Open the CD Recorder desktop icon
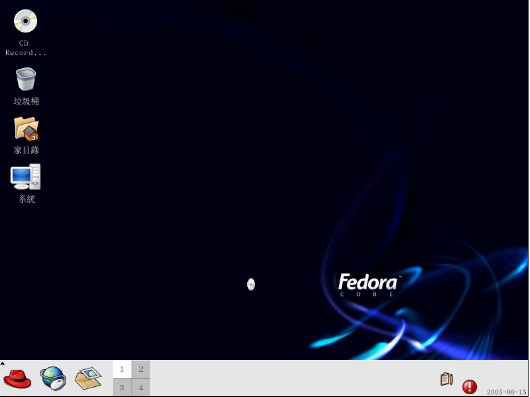530x397 pixels. (x=25, y=21)
